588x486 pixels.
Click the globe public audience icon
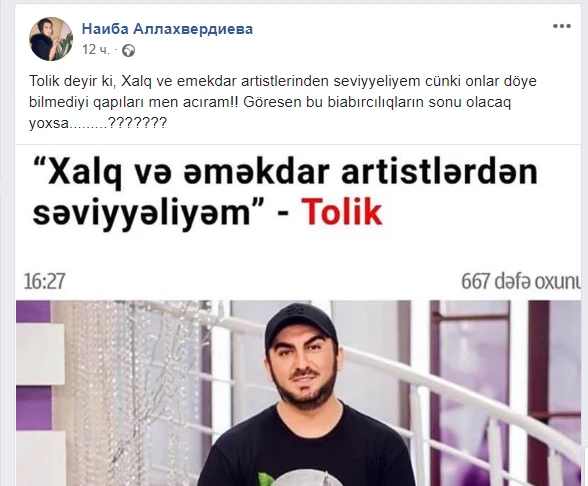click(129, 50)
